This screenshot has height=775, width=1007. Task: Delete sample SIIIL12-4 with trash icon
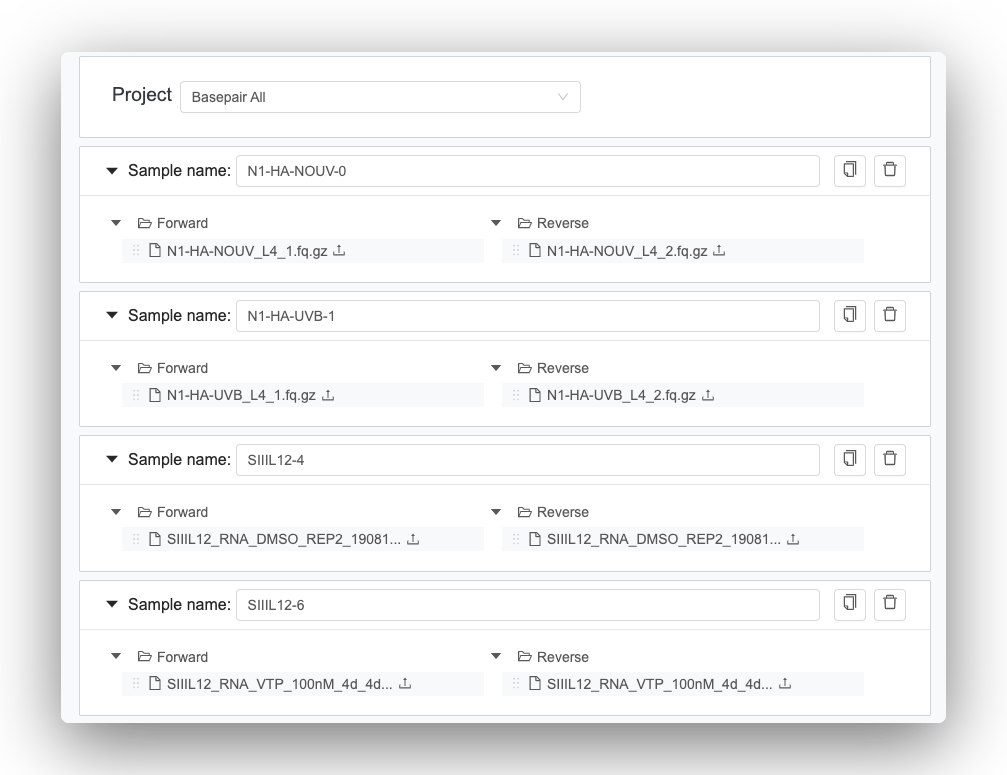point(889,460)
